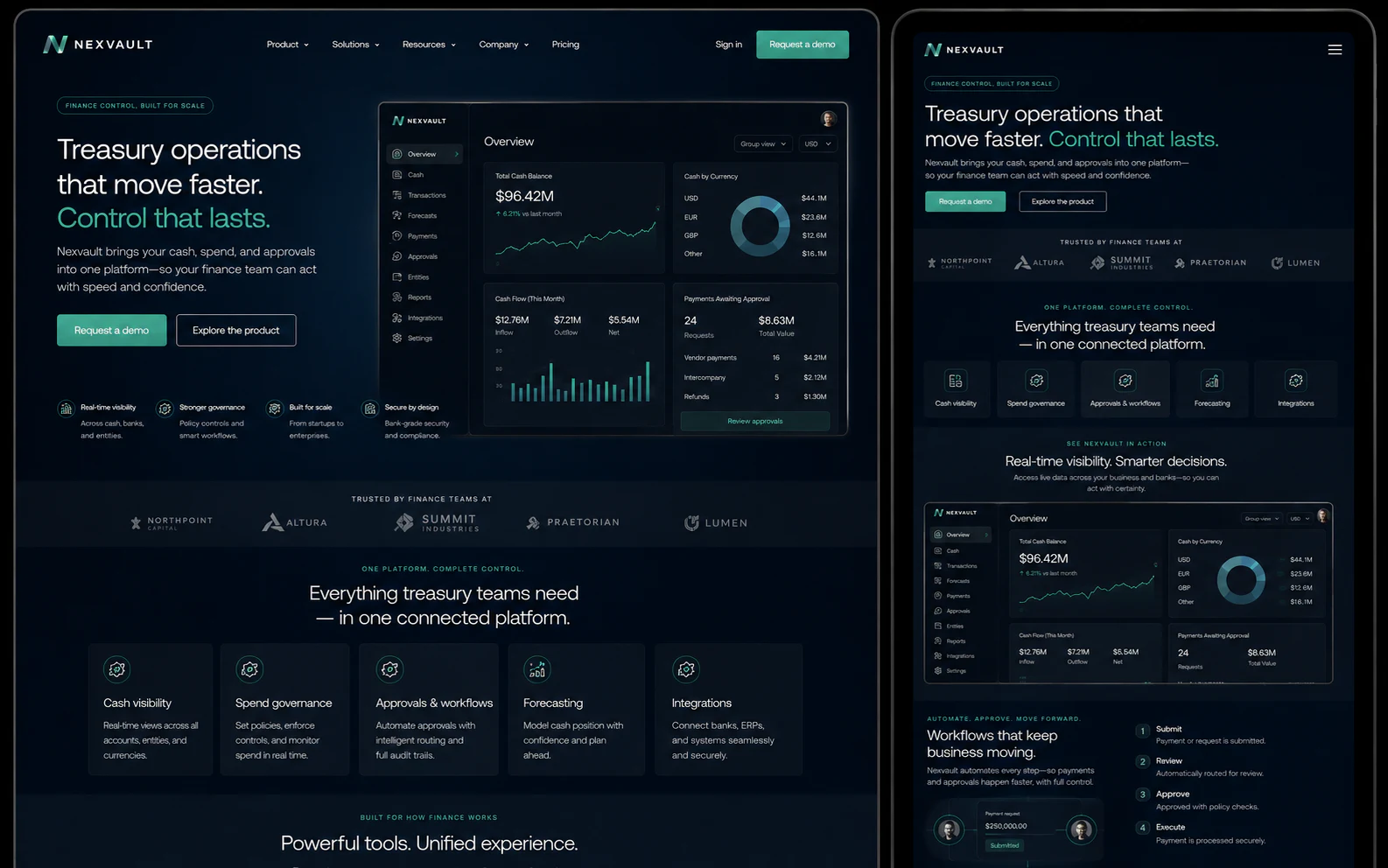Click the Built for scale feature icon
Screen dimensions: 1388x868
coord(275,409)
